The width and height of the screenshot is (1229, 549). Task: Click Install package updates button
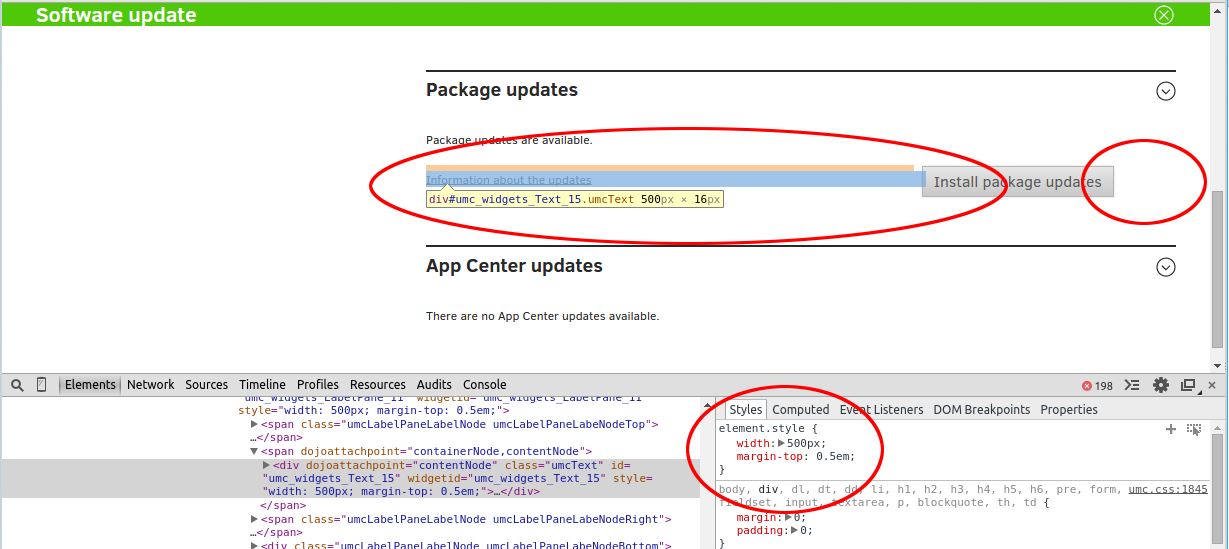1017,182
